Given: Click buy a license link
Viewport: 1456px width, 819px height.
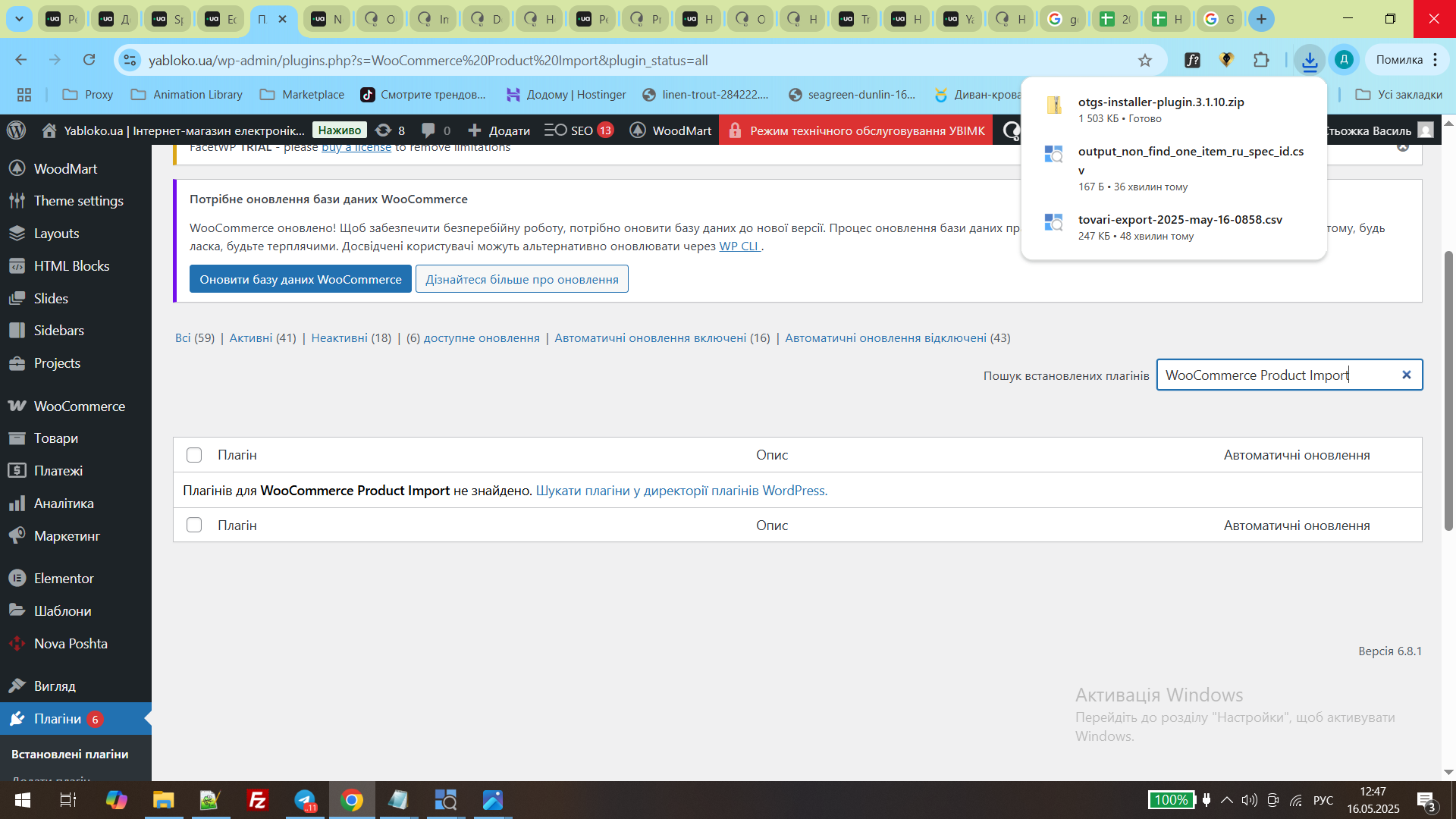Looking at the screenshot, I should (356, 148).
